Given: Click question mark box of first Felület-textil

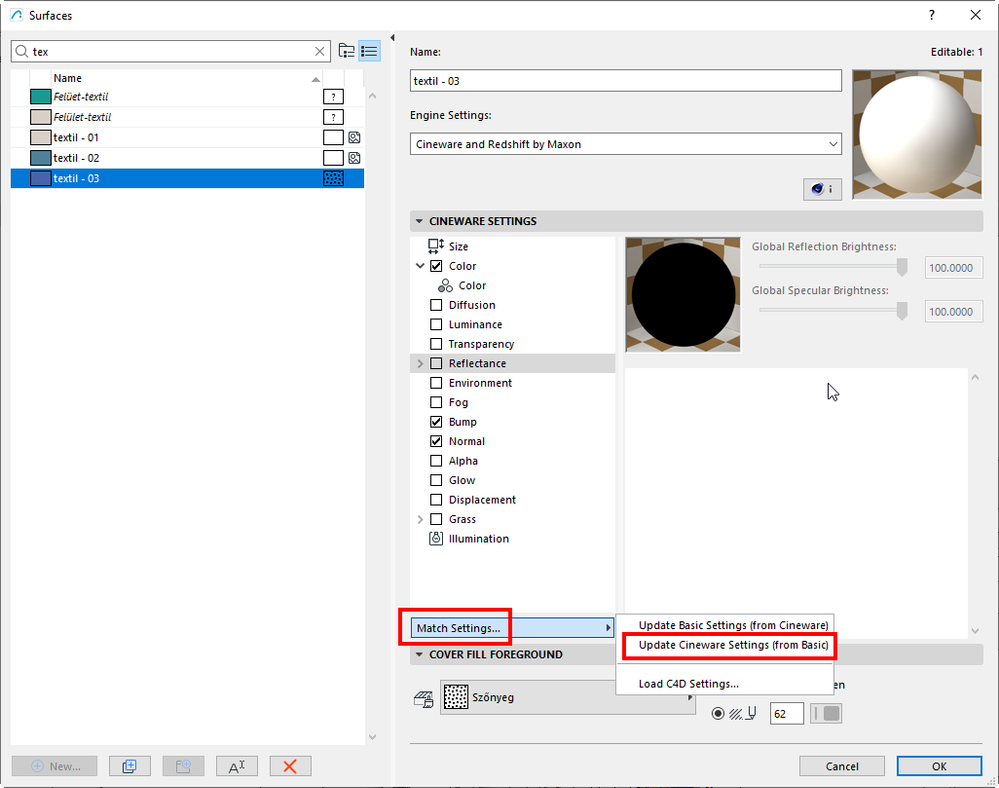Looking at the screenshot, I should point(333,97).
